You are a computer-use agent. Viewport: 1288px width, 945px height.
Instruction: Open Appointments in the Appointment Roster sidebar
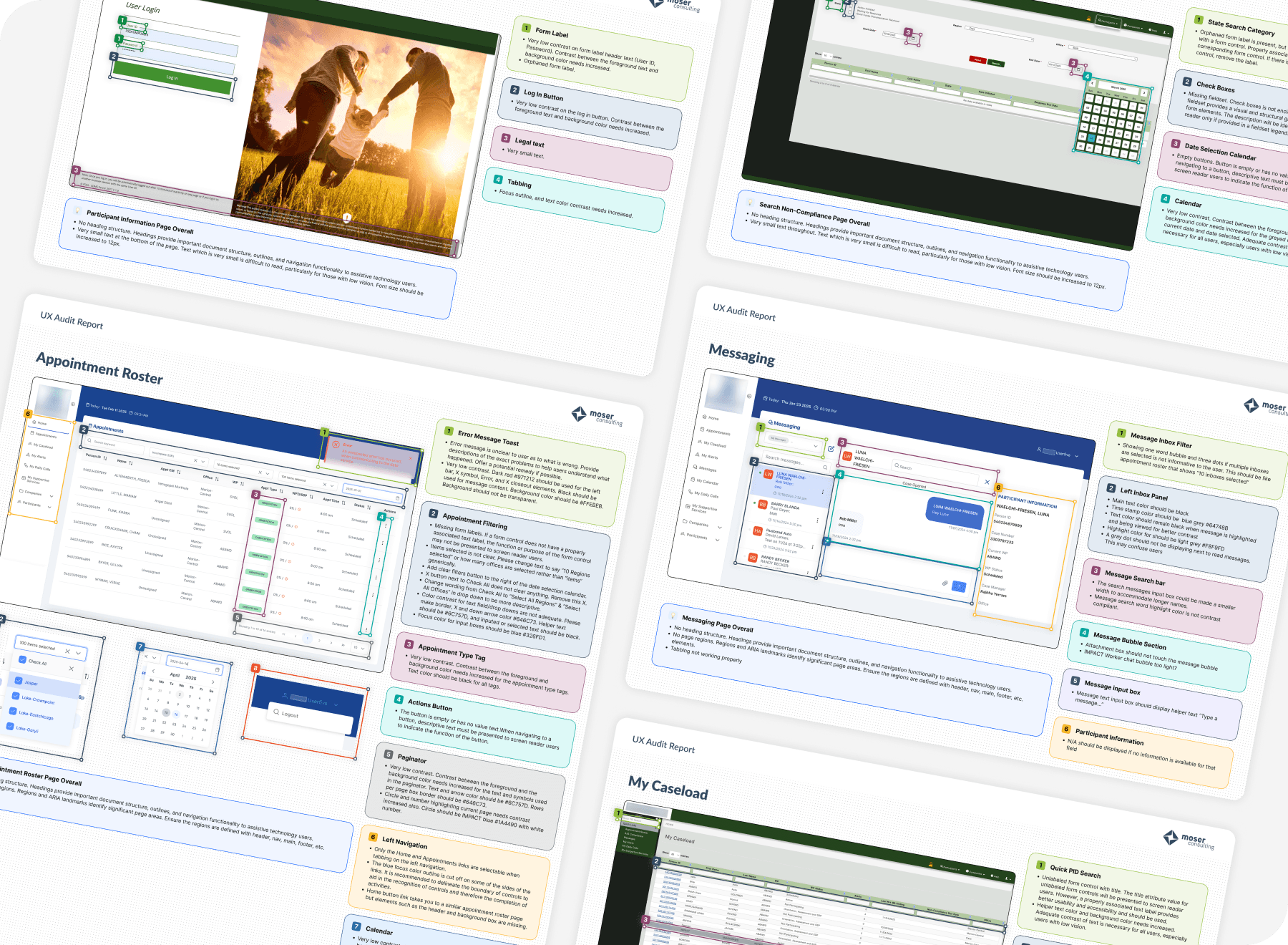coord(44,435)
